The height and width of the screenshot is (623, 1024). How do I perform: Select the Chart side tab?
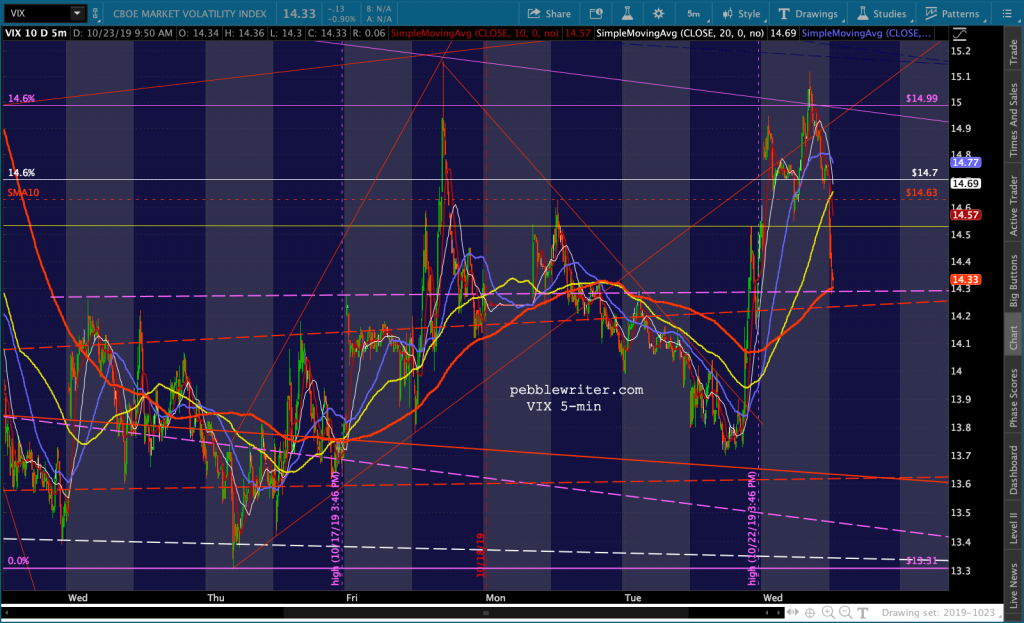(1014, 338)
